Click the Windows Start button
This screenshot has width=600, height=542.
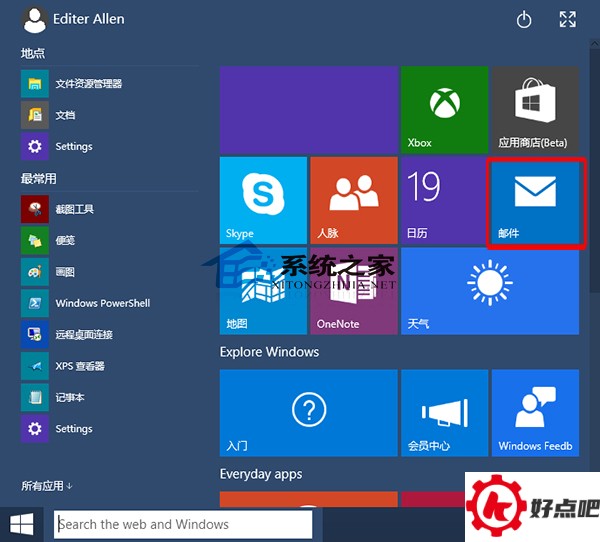tap(21, 524)
